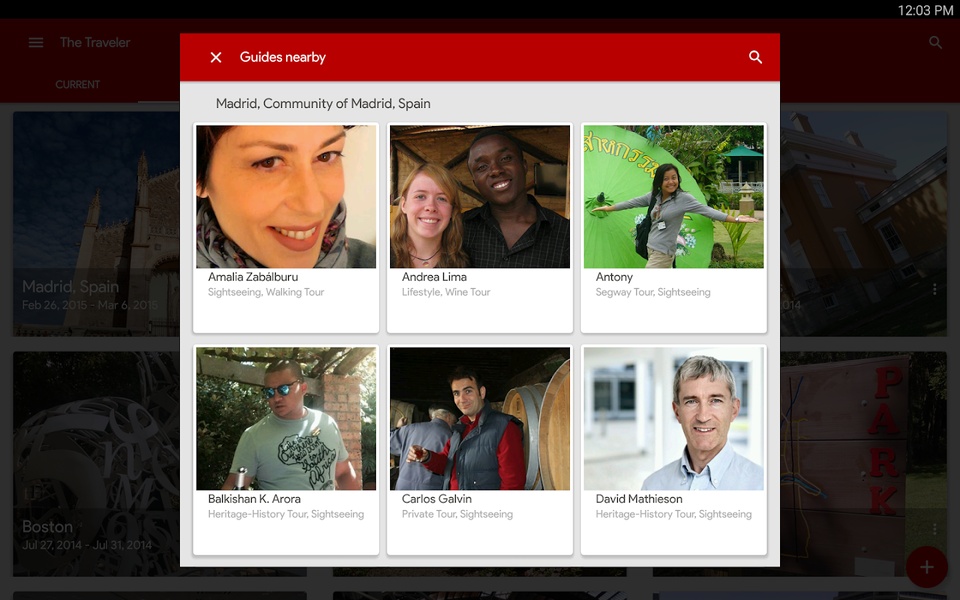View Antony's Segway Tour guide photo

click(673, 197)
